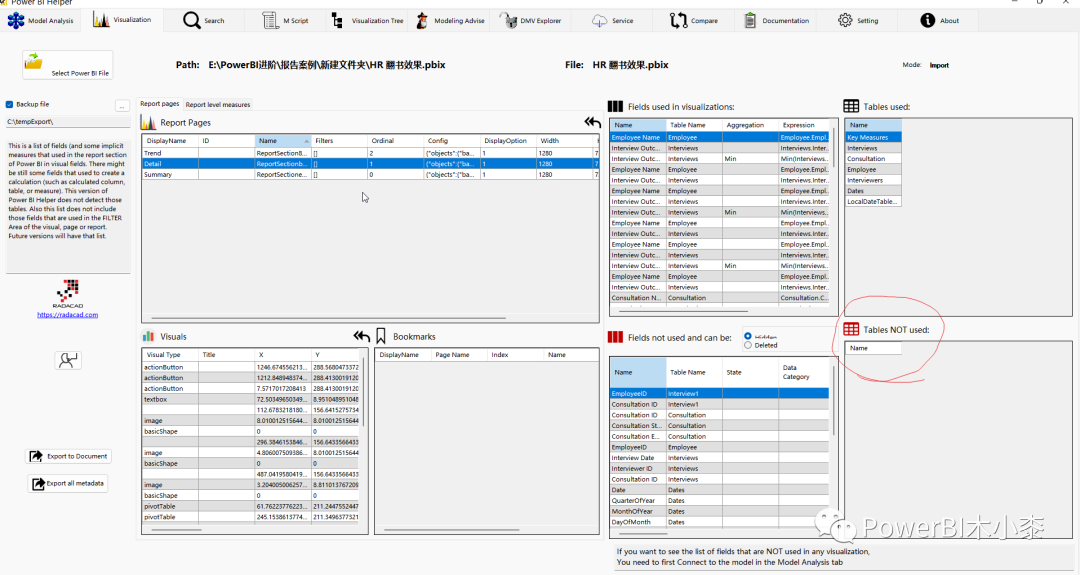The width and height of the screenshot is (1080, 575).
Task: Click Export all metadata button
Action: point(68,483)
